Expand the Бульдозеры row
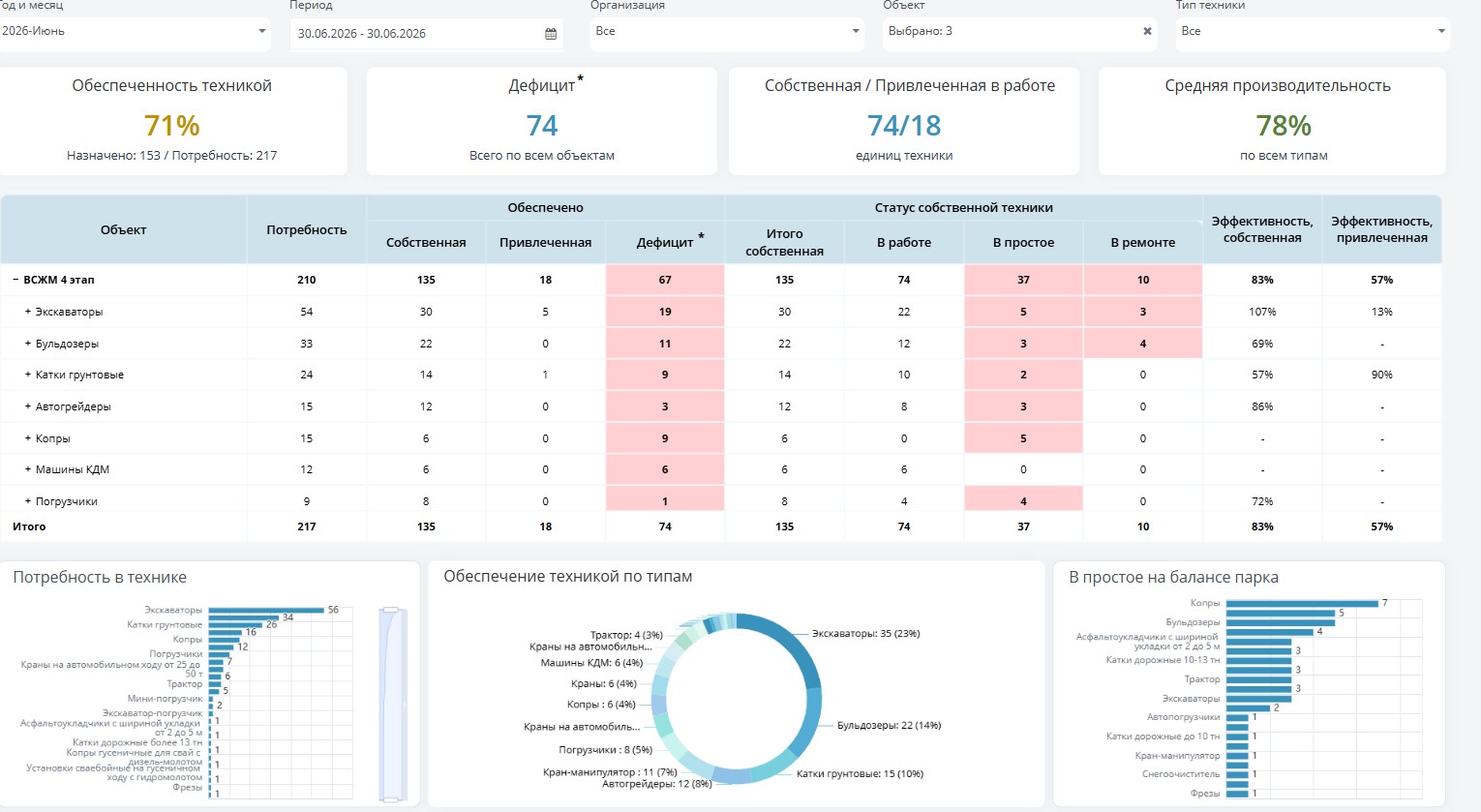This screenshot has height=812, width=1481. coord(28,344)
